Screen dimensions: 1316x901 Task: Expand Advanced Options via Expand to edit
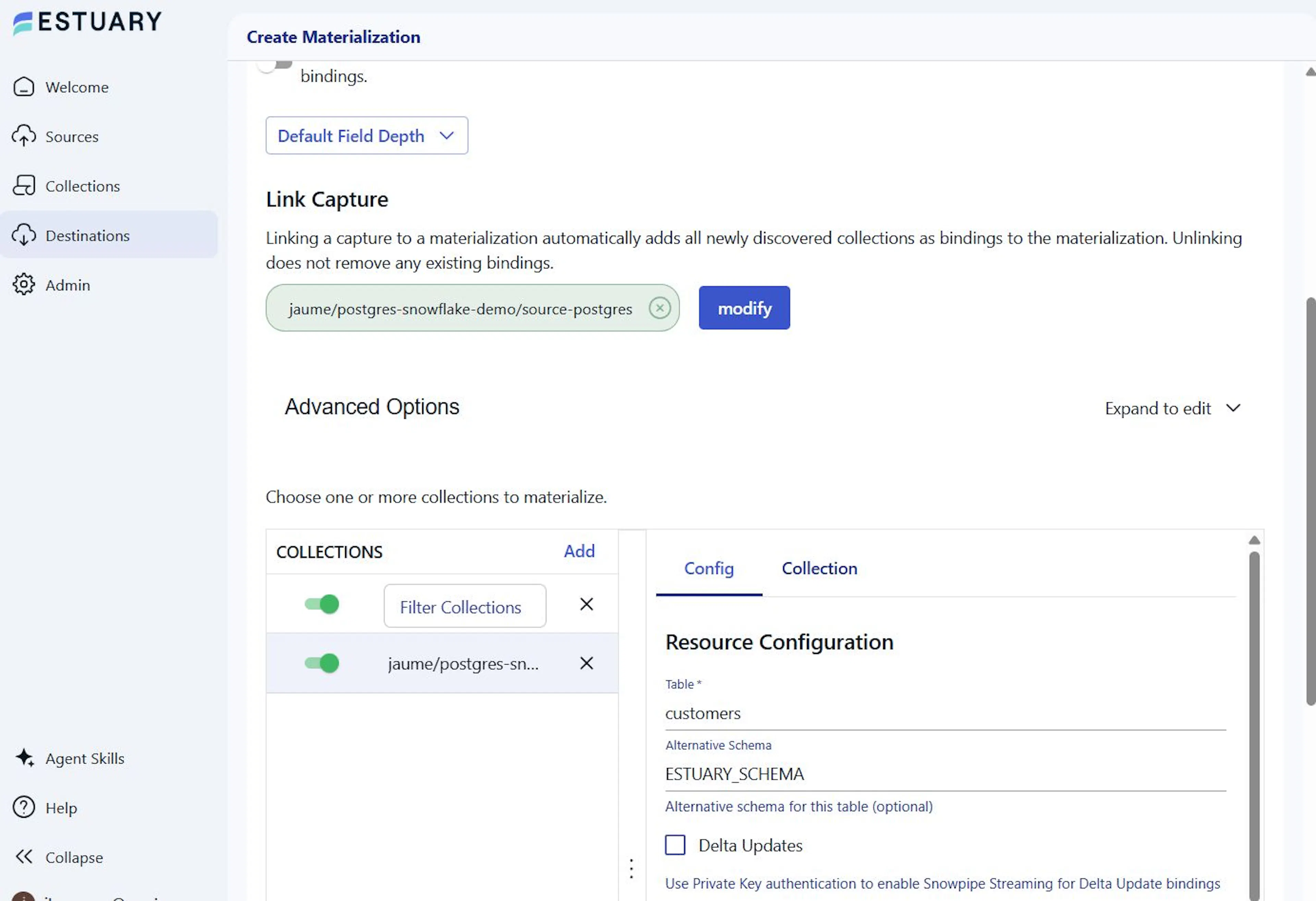[1173, 408]
